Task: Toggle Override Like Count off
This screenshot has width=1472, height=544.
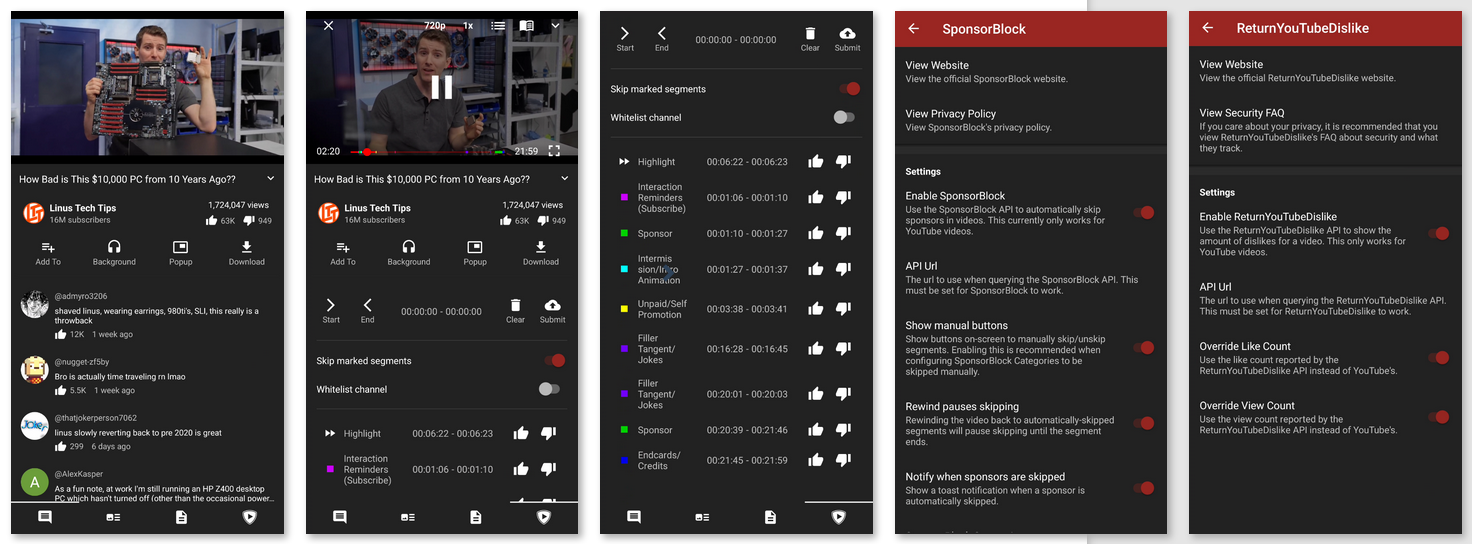Action: (x=1438, y=357)
